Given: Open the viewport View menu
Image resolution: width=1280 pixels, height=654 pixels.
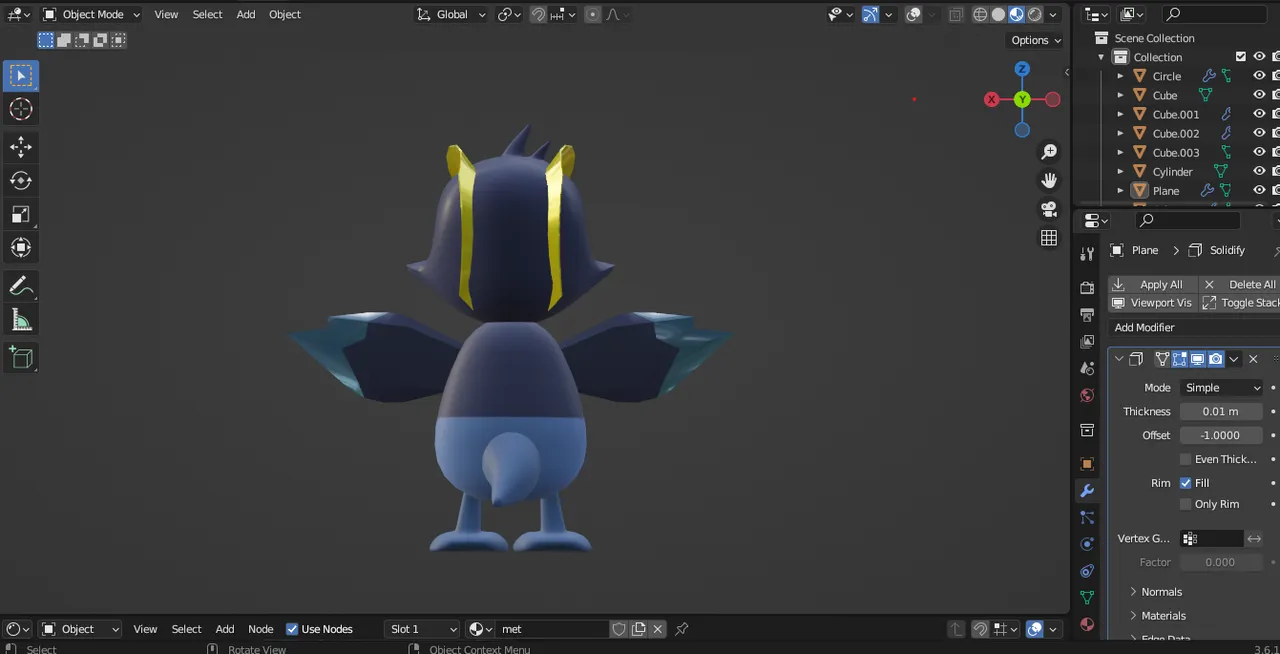Looking at the screenshot, I should click(166, 14).
